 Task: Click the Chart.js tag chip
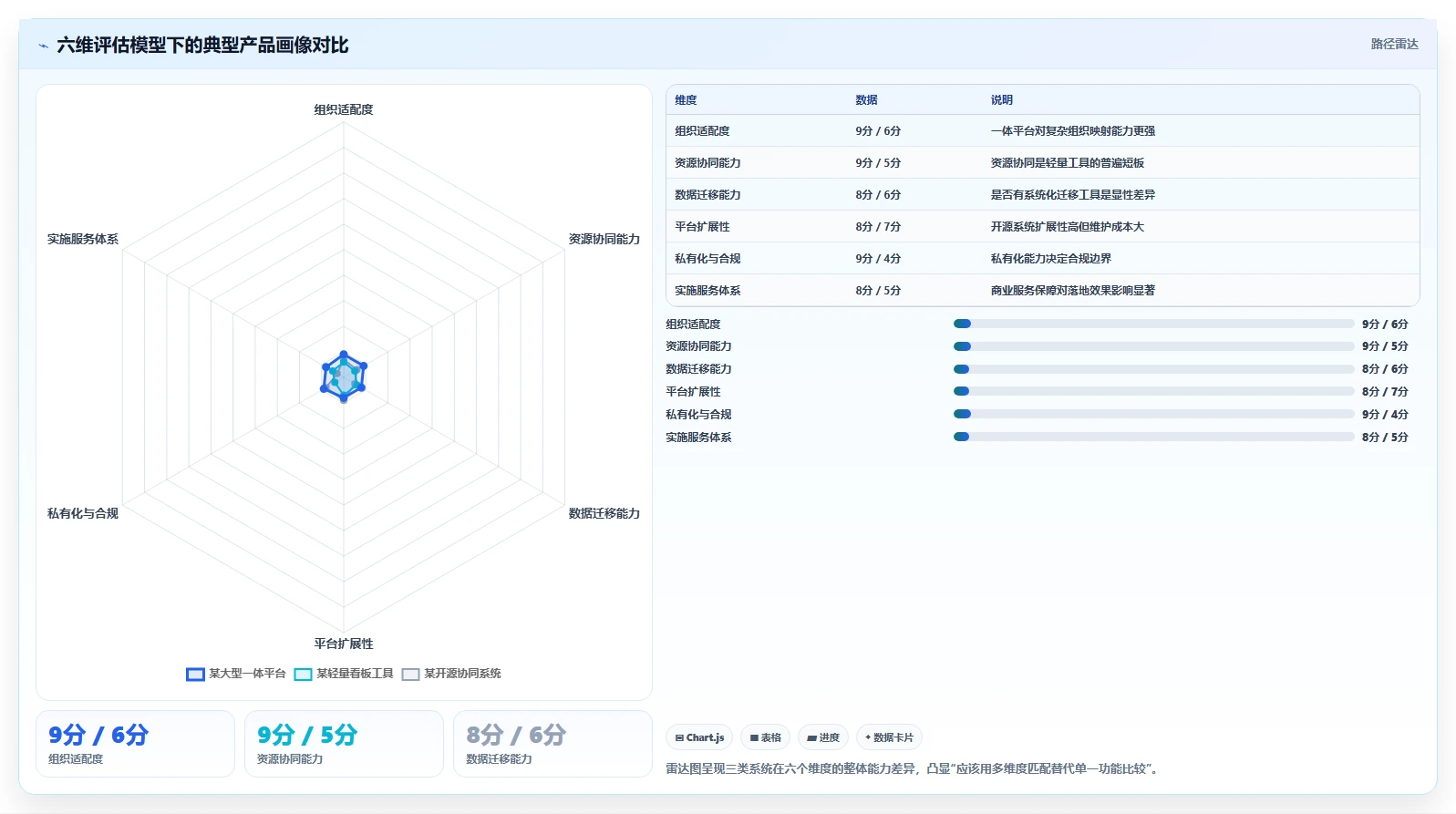(x=699, y=737)
